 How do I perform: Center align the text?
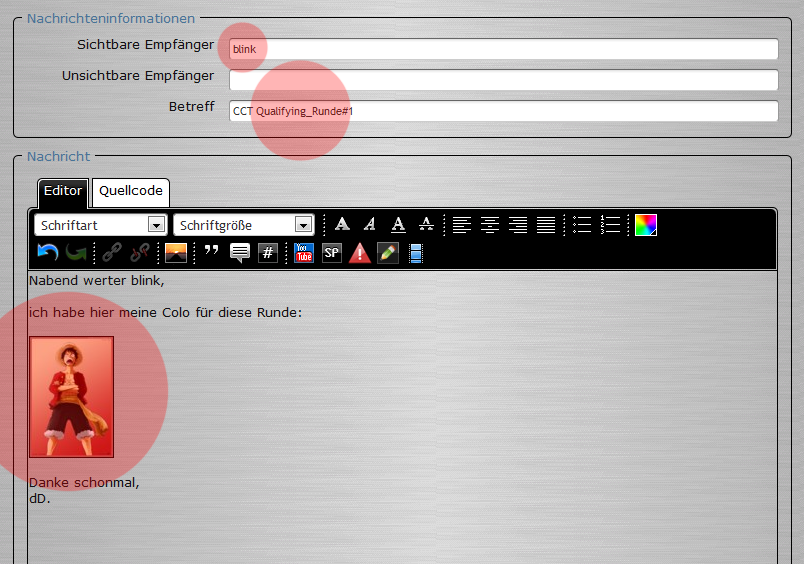point(490,225)
